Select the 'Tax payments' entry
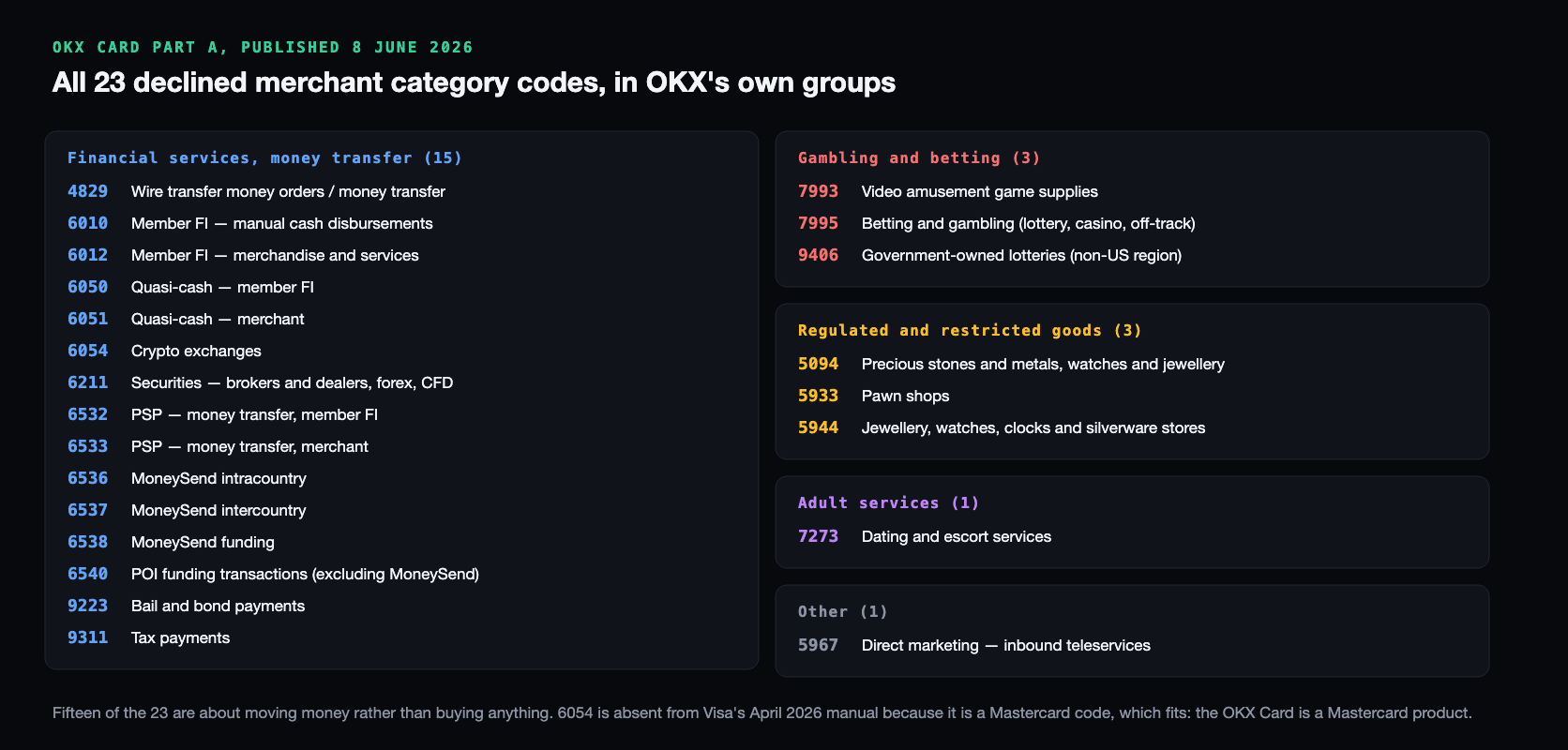This screenshot has width=1568, height=750. pyautogui.click(x=180, y=637)
